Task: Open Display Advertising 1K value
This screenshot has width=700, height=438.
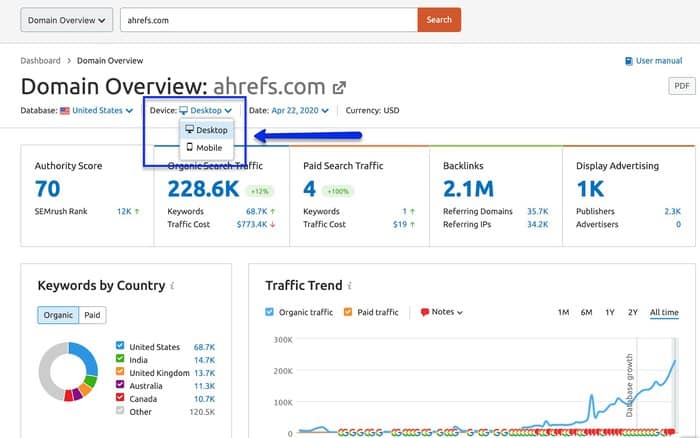Action: [590, 189]
